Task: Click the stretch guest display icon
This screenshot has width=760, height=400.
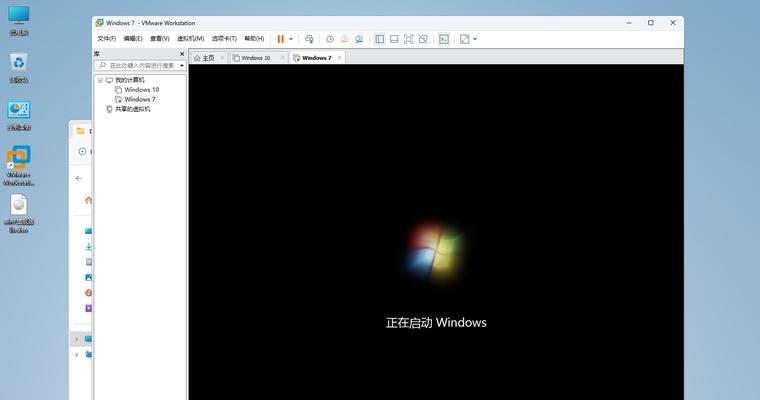Action: click(x=464, y=39)
